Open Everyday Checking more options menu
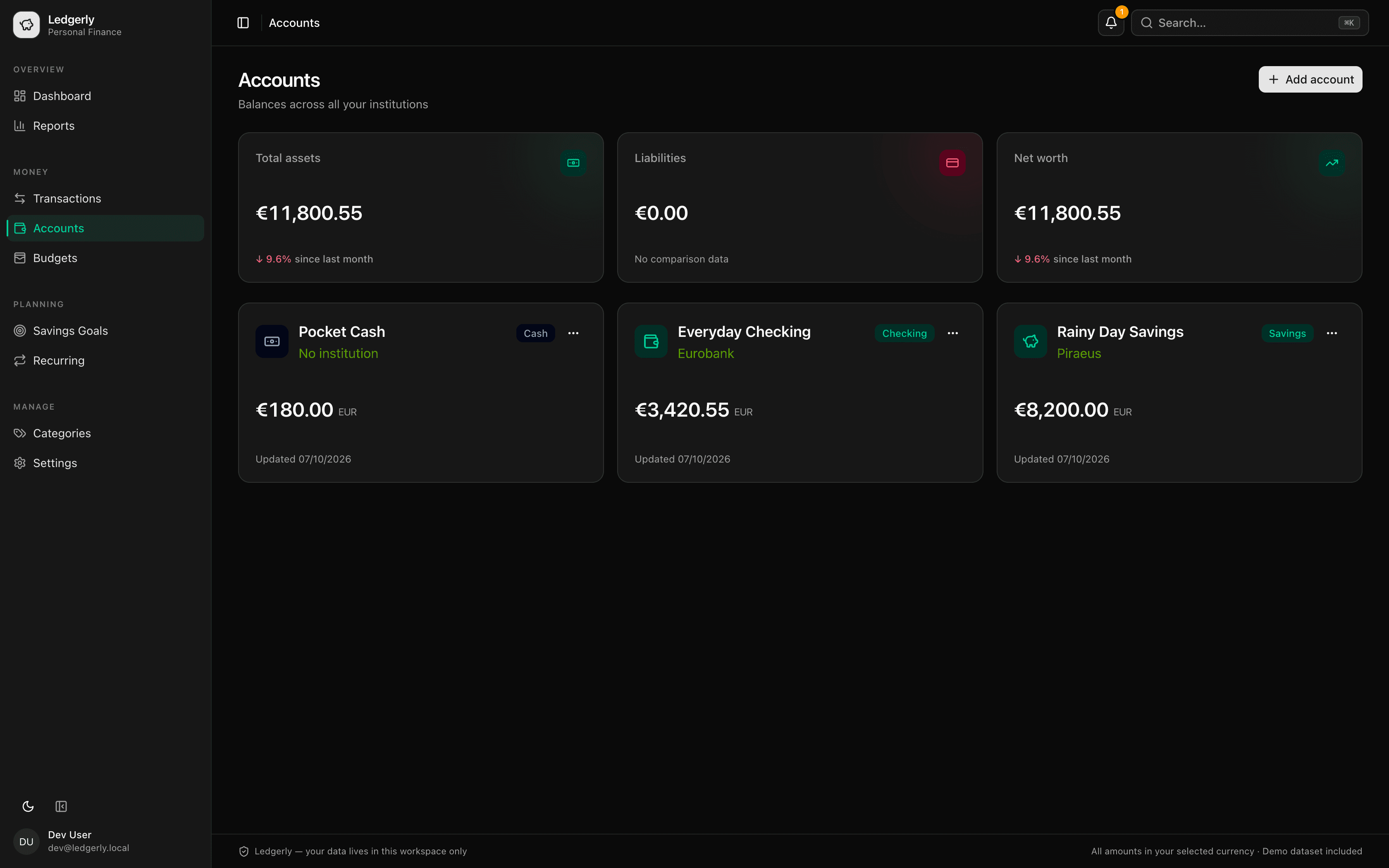 tap(953, 333)
